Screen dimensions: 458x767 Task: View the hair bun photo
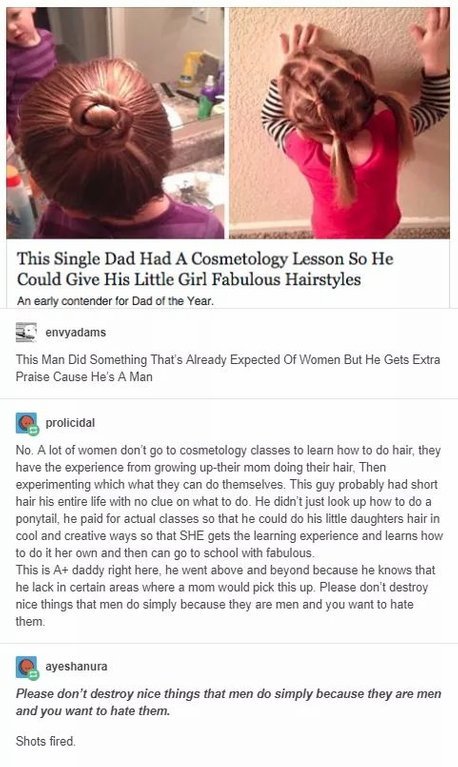tap(115, 122)
